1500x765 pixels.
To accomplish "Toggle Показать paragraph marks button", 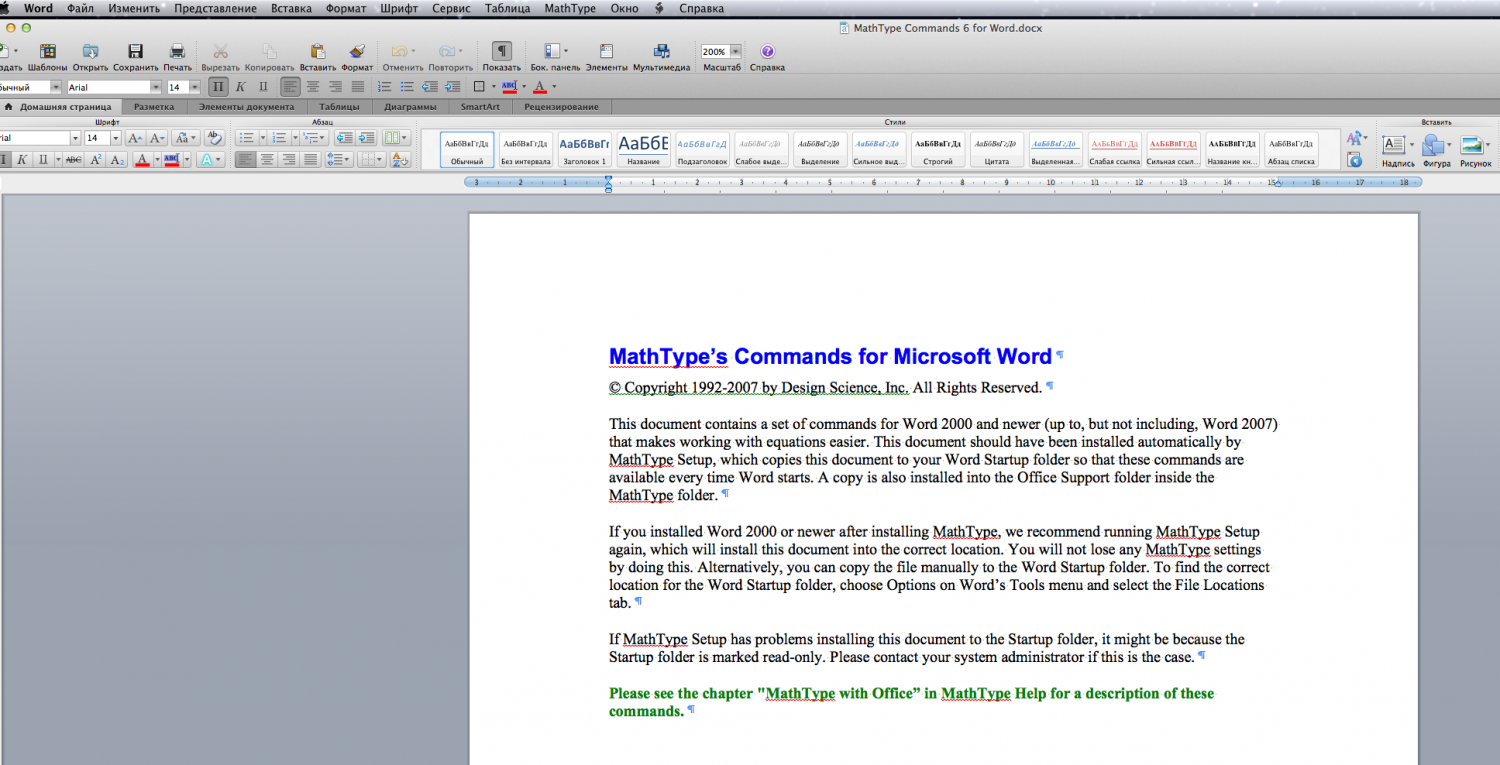I will tap(502, 51).
